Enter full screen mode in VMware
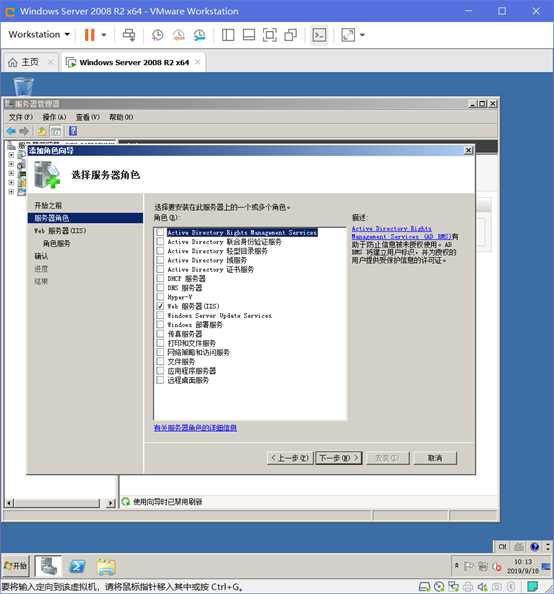 coord(269,35)
